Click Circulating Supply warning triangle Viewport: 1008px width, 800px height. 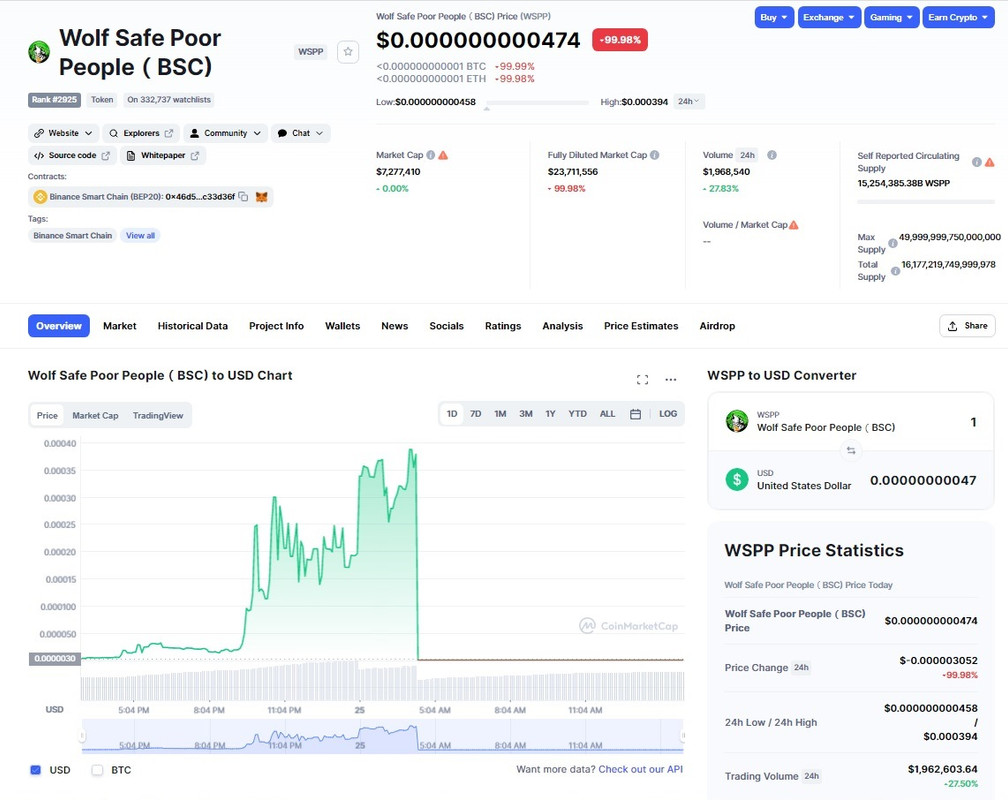coord(989,162)
